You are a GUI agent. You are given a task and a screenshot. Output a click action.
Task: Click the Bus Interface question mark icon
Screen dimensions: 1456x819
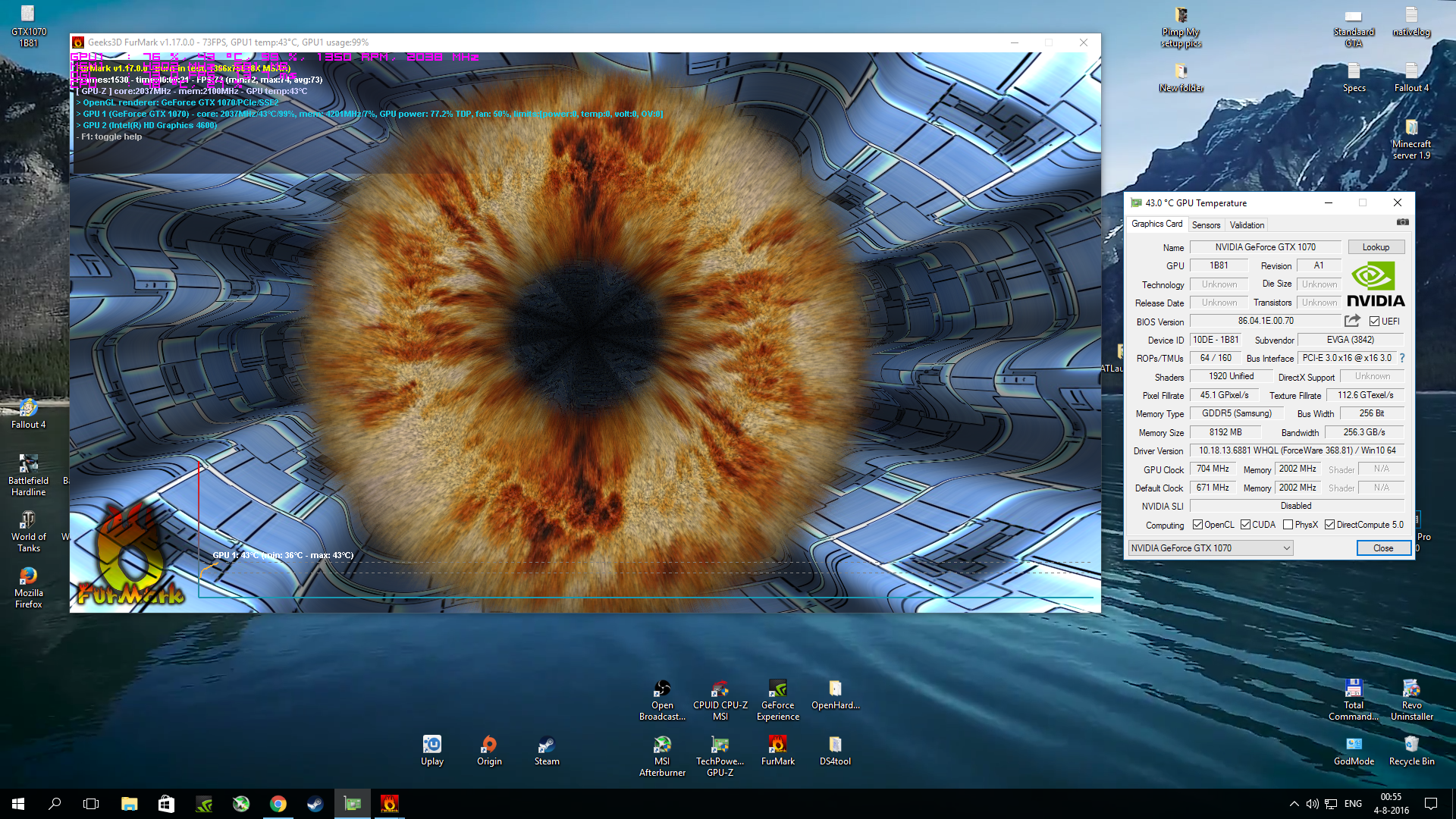pos(1401,358)
